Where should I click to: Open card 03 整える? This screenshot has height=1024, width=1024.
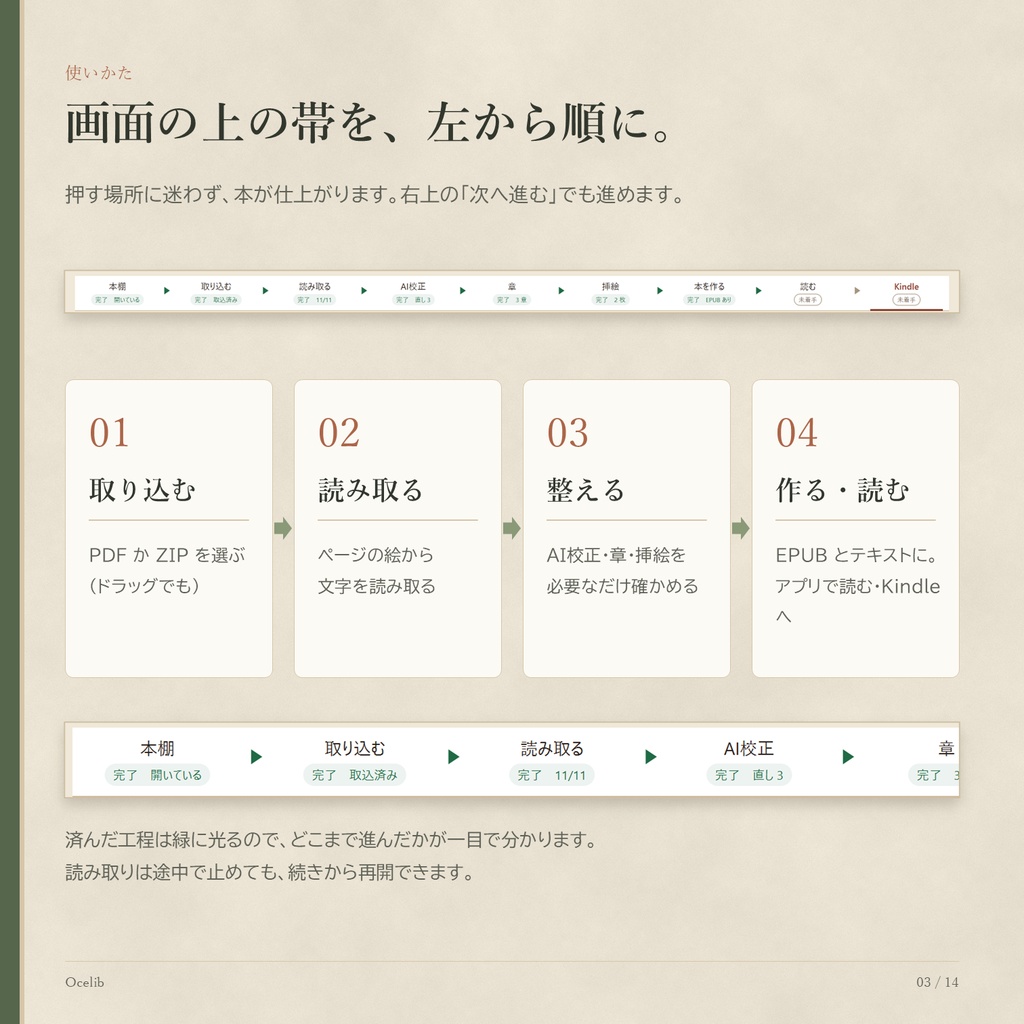tap(627, 528)
